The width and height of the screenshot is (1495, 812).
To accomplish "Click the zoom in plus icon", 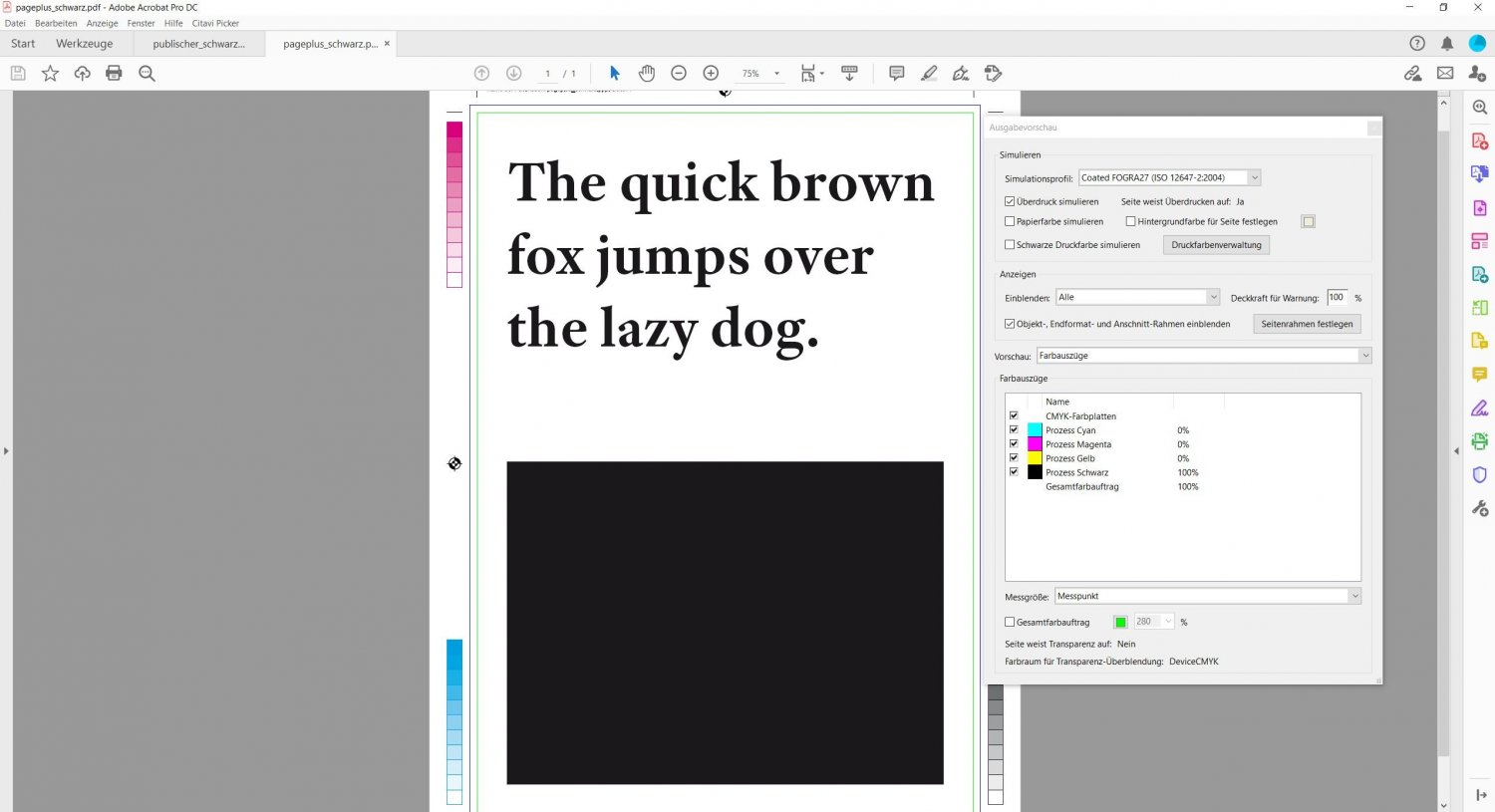I will pos(711,73).
